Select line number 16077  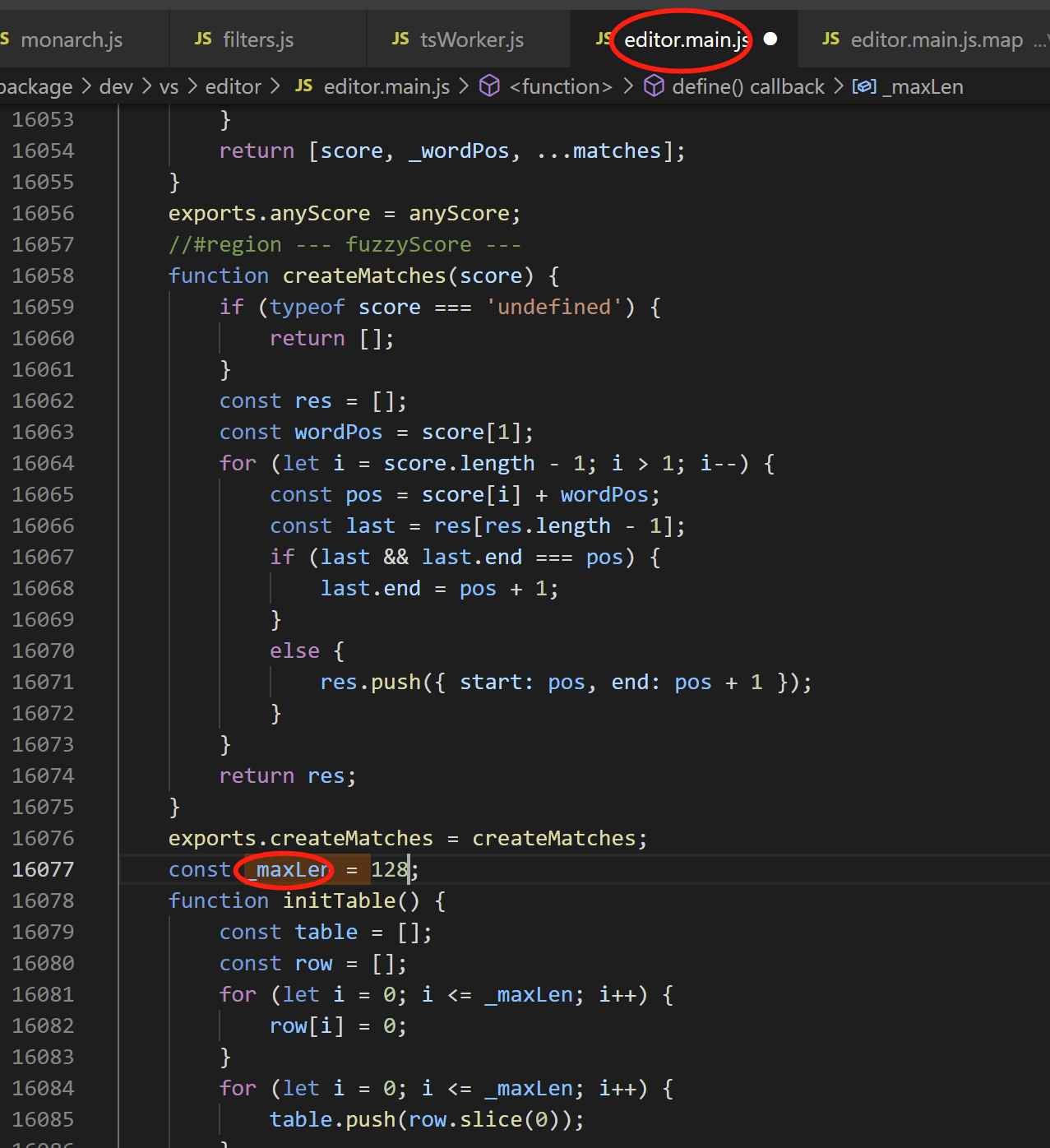[x=43, y=869]
